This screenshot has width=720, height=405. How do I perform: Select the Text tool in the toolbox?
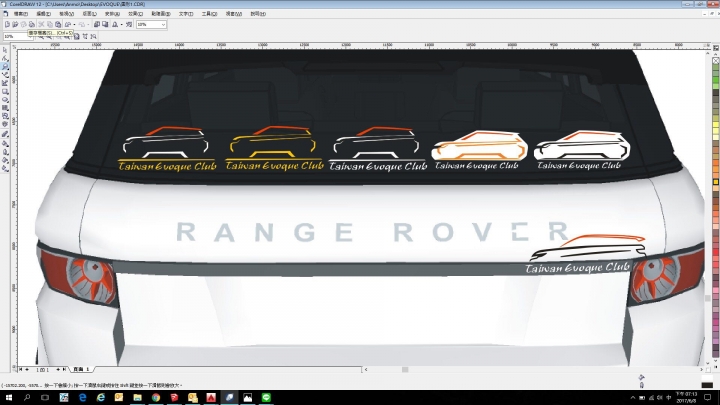5,124
